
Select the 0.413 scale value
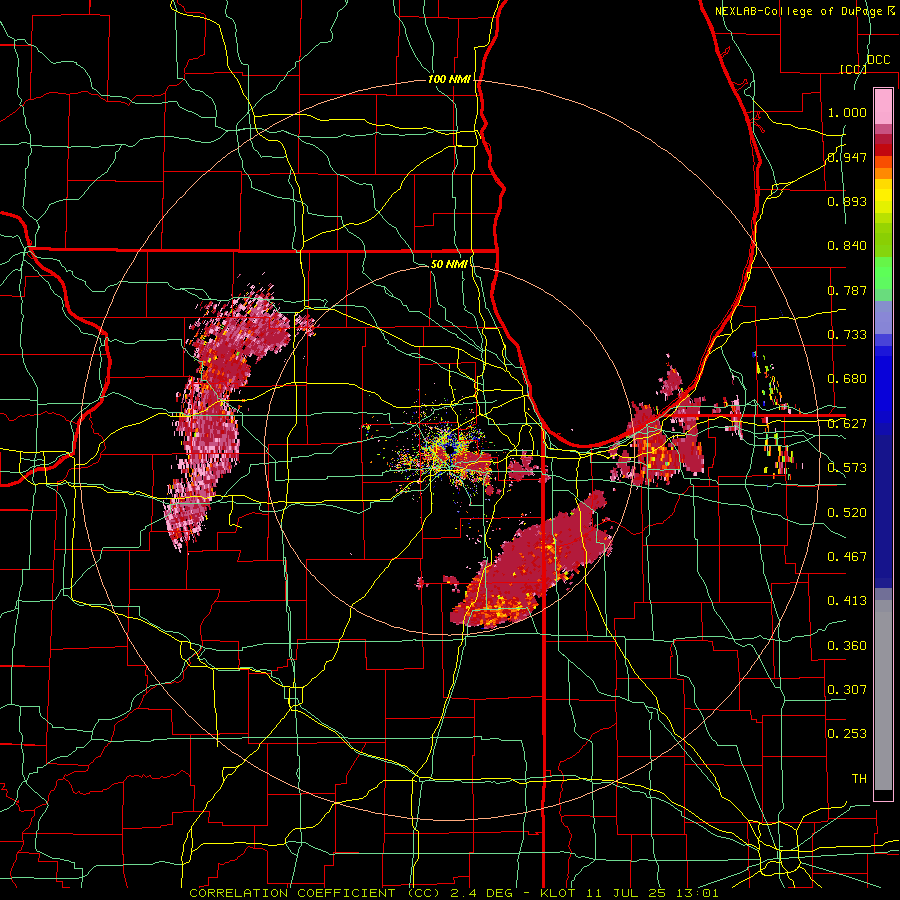pos(847,601)
